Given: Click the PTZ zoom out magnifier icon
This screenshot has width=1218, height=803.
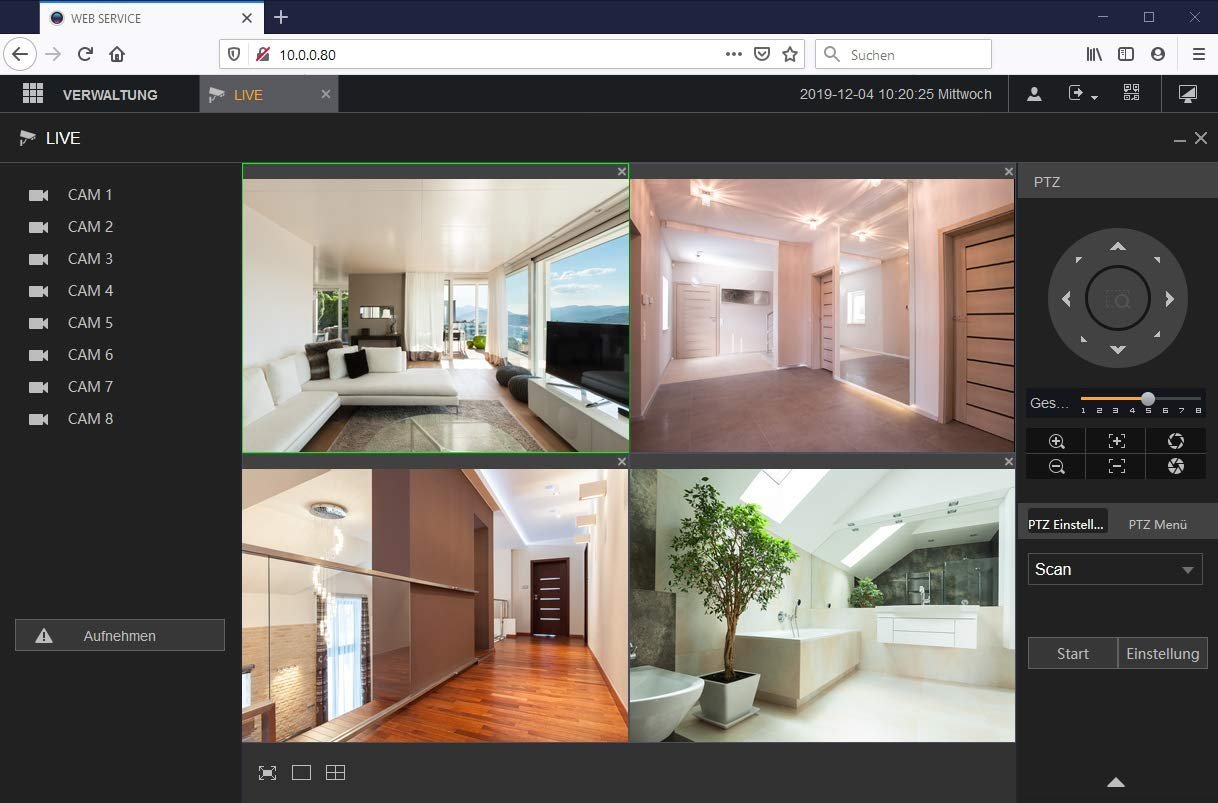Looking at the screenshot, I should click(1056, 466).
